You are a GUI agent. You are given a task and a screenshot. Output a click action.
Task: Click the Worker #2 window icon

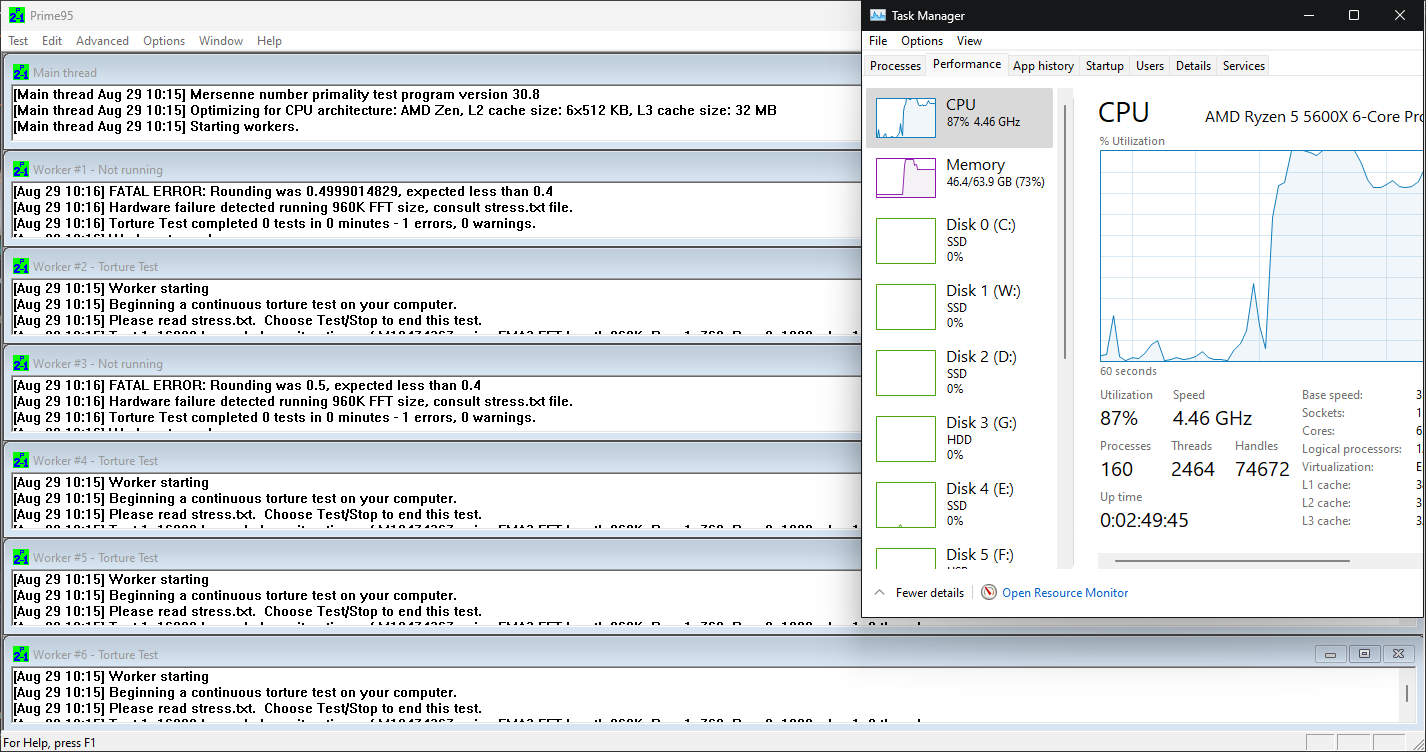pyautogui.click(x=21, y=266)
